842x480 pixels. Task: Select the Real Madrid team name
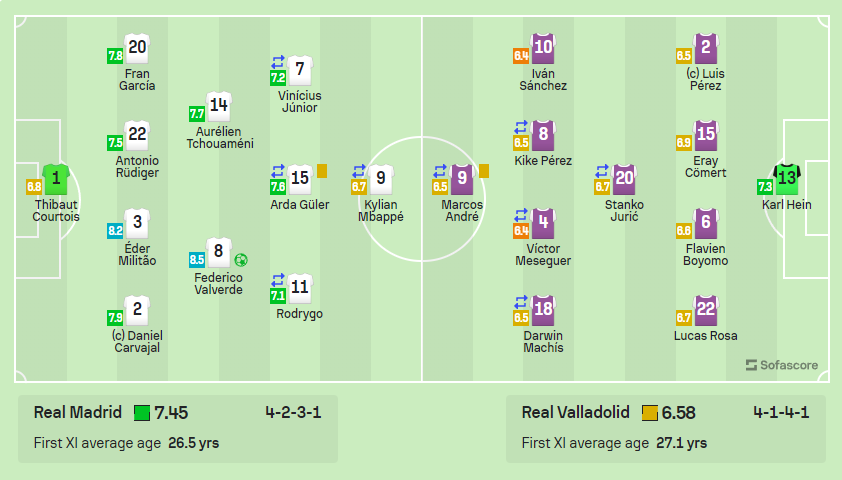pyautogui.click(x=78, y=412)
